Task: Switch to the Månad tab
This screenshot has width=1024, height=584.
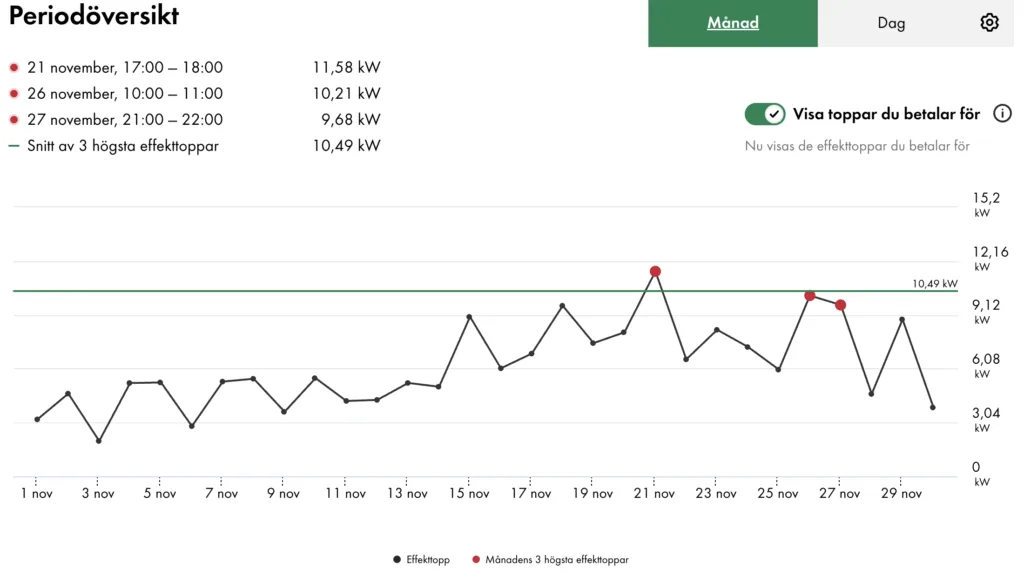Action: pos(733,23)
